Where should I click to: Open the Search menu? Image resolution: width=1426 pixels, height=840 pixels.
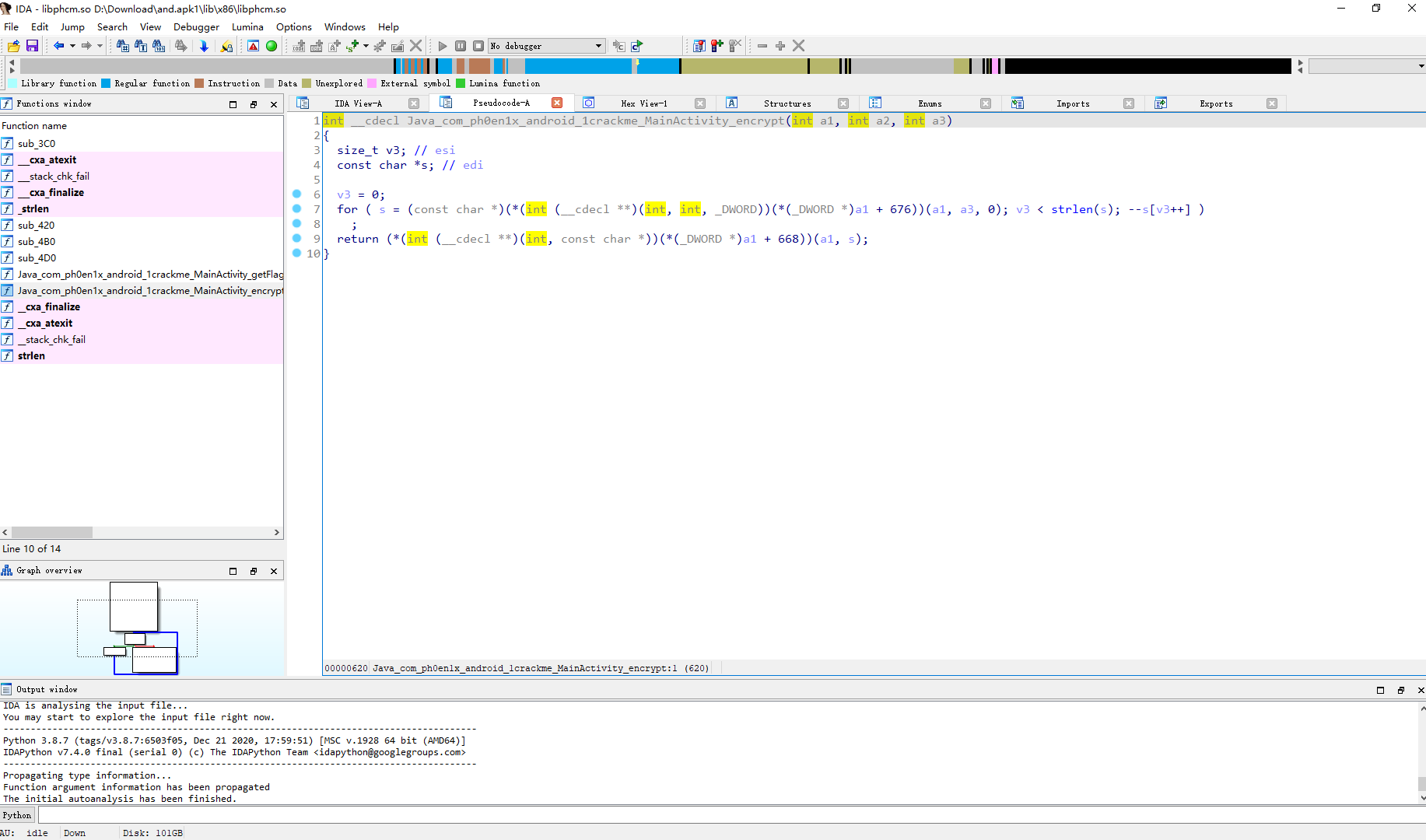click(x=112, y=26)
